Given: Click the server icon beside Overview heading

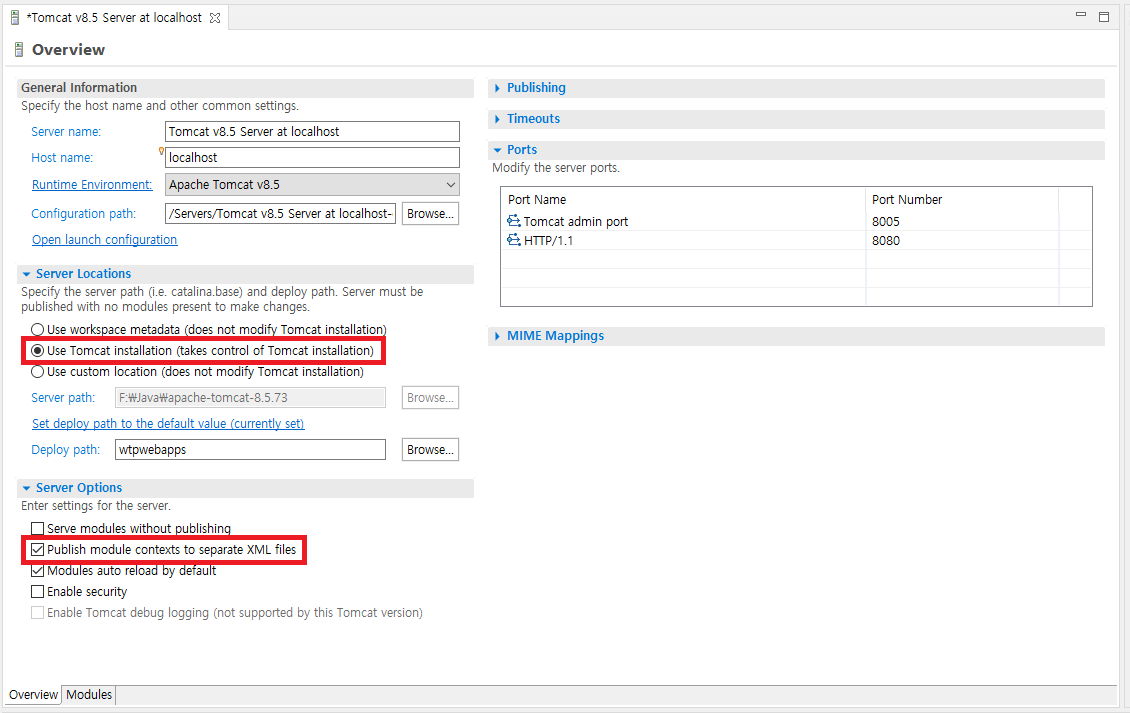Looking at the screenshot, I should (x=19, y=50).
